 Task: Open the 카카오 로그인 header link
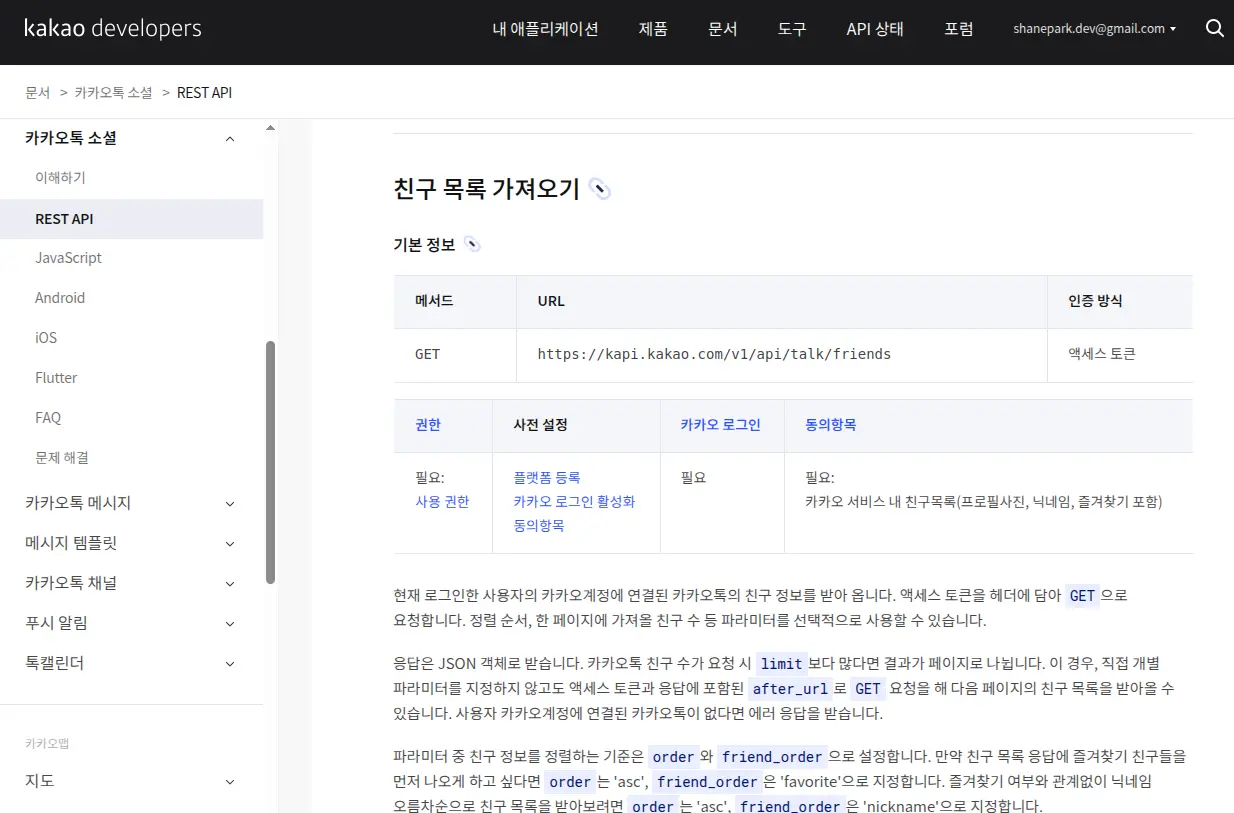click(x=721, y=425)
